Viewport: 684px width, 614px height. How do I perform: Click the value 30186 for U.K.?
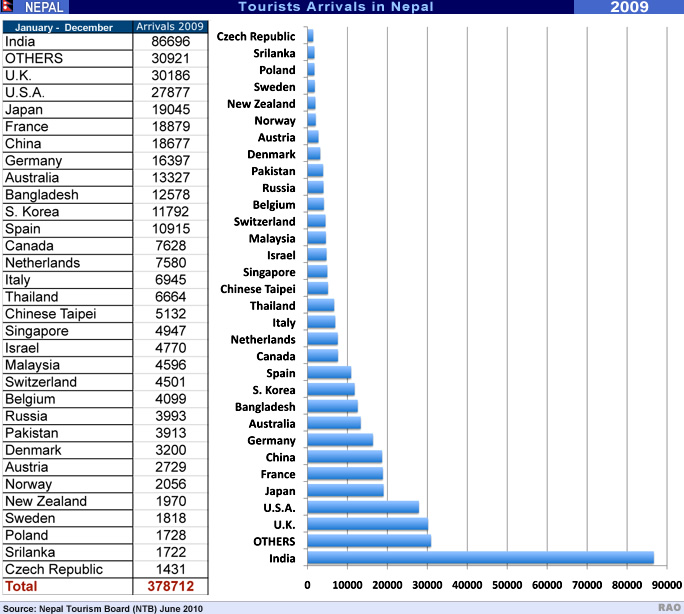click(171, 75)
